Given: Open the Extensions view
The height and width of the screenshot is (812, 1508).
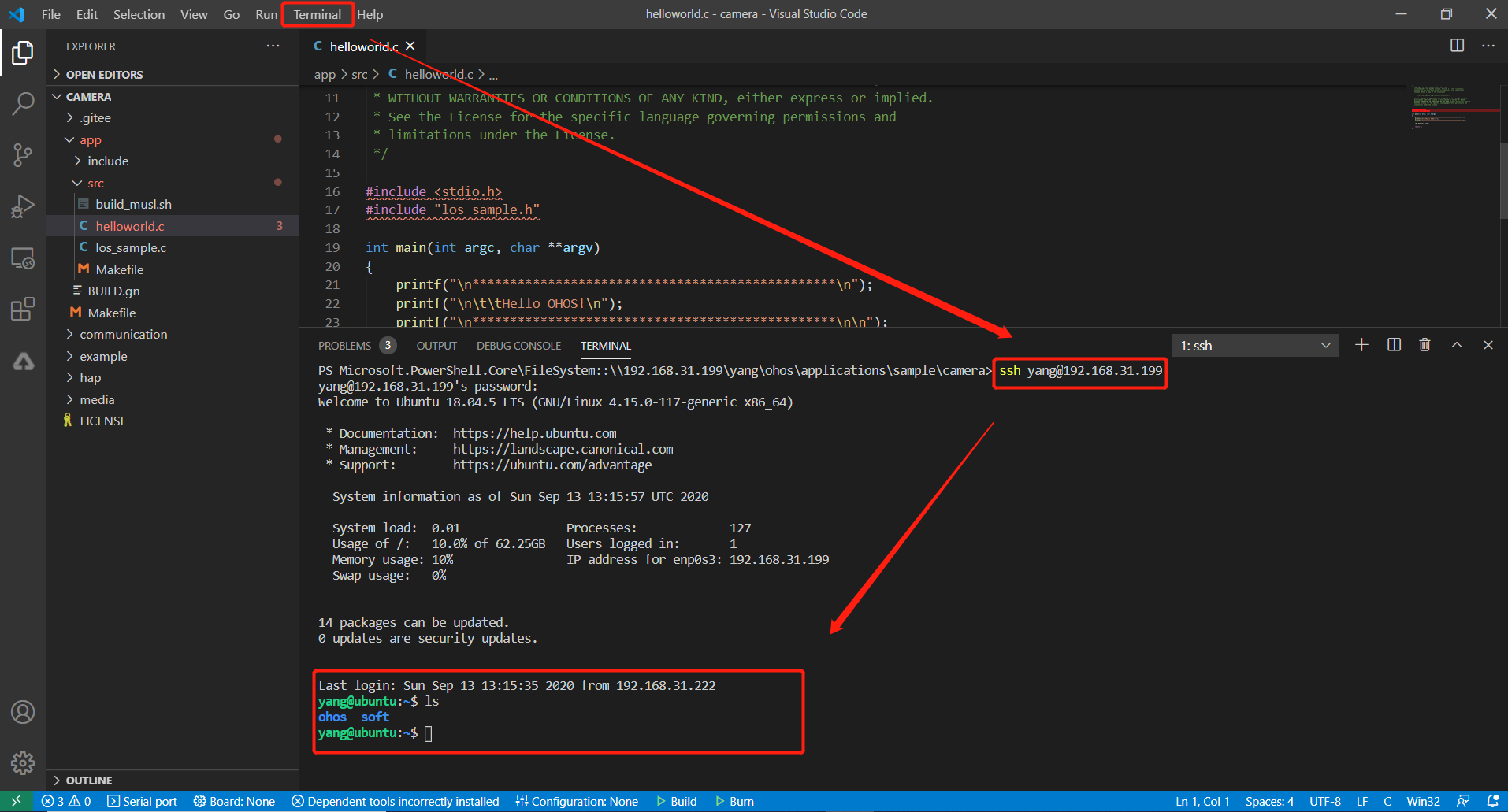Looking at the screenshot, I should coord(23,309).
